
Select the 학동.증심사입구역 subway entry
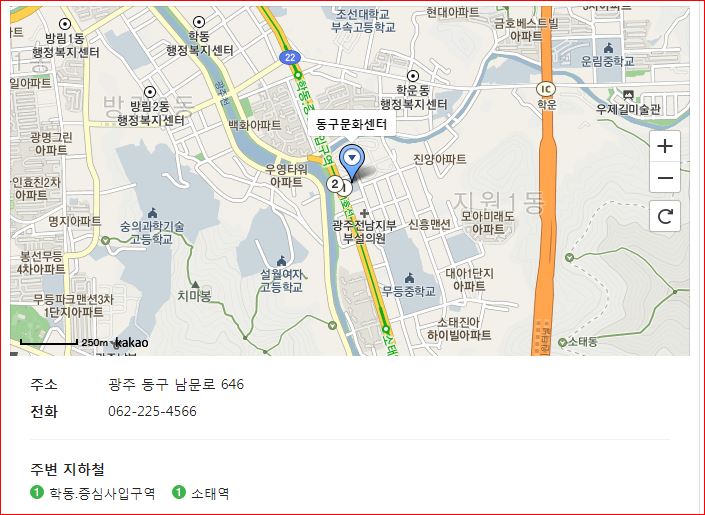coord(93,493)
